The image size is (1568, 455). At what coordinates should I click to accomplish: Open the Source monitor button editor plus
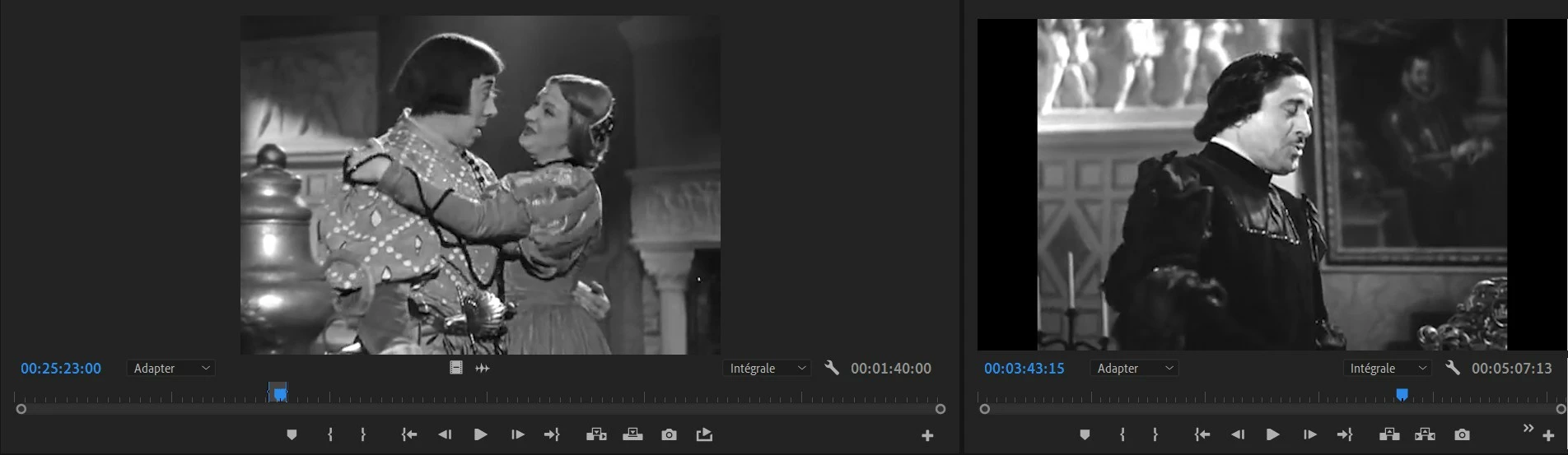[927, 435]
